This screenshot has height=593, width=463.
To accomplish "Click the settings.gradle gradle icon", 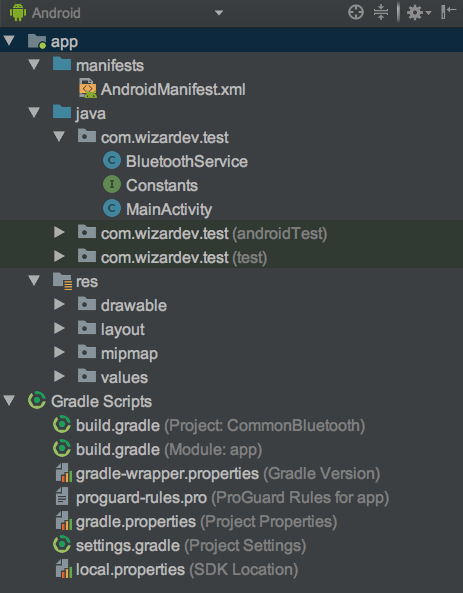I will (x=62, y=545).
